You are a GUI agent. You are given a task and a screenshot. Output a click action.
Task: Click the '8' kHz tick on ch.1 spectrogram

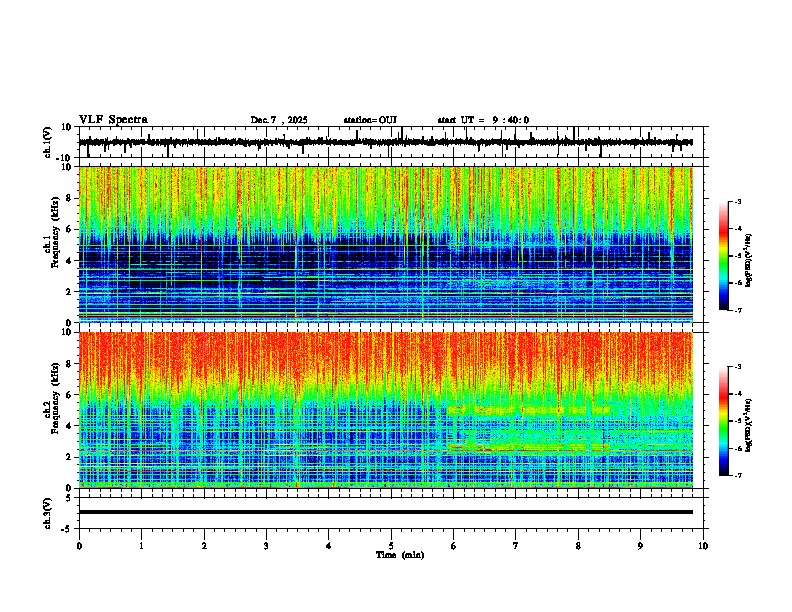point(70,198)
